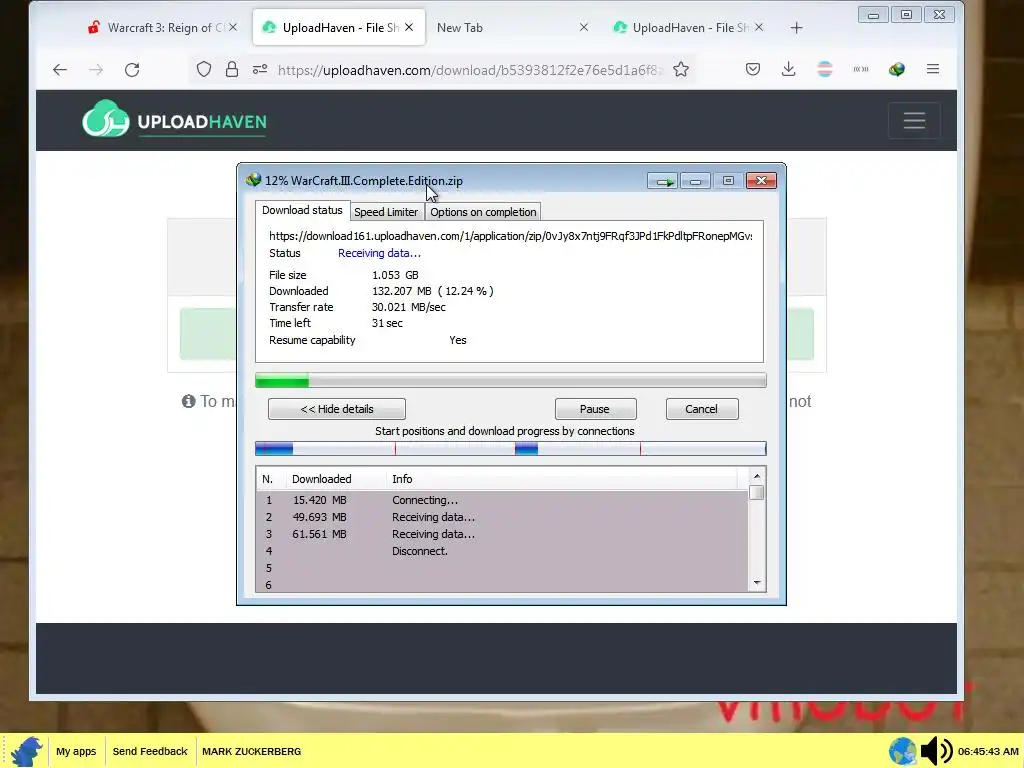
Task: Click the IDM dialog title bar icon
Action: [x=253, y=180]
